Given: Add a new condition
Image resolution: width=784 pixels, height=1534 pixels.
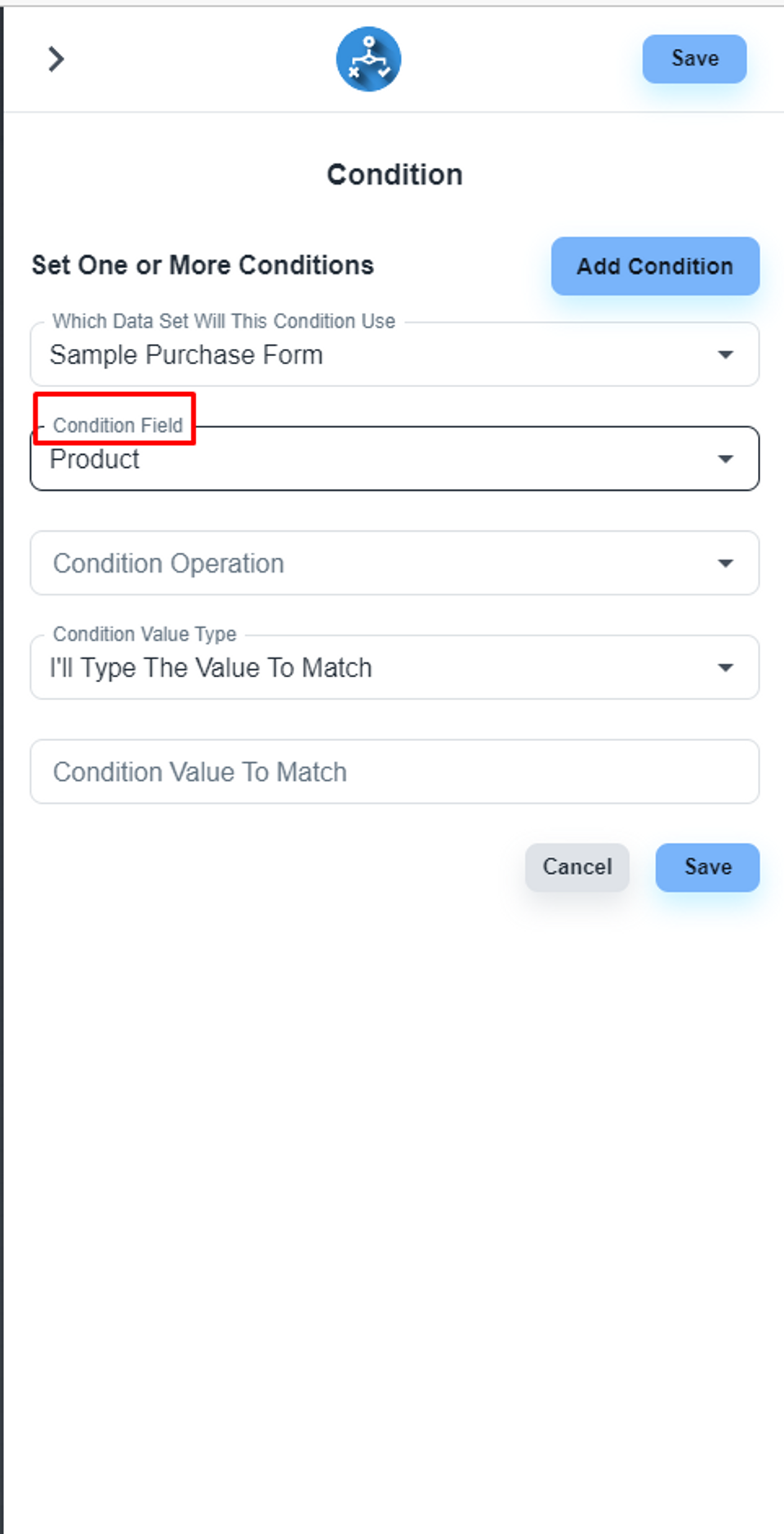Looking at the screenshot, I should pyautogui.click(x=655, y=266).
